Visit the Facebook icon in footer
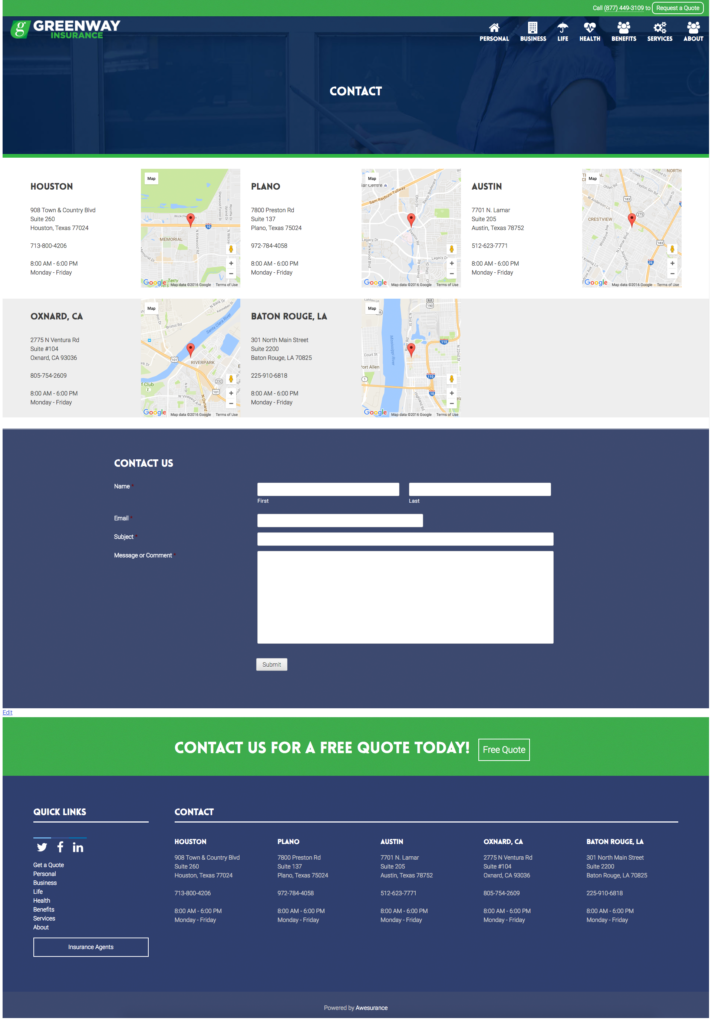 coord(60,847)
